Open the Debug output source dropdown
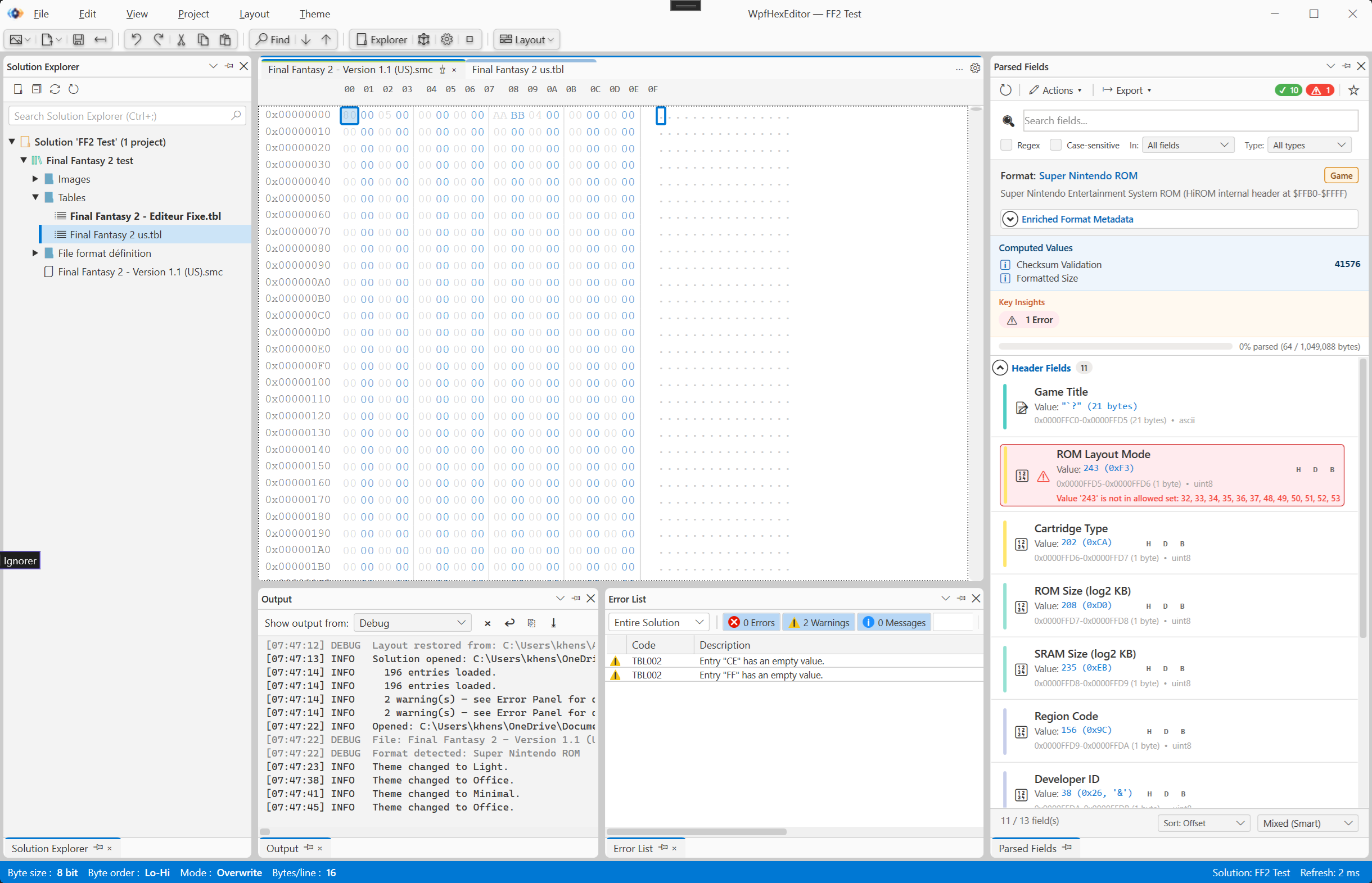Screen dimensions: 1372x883 coord(412,623)
